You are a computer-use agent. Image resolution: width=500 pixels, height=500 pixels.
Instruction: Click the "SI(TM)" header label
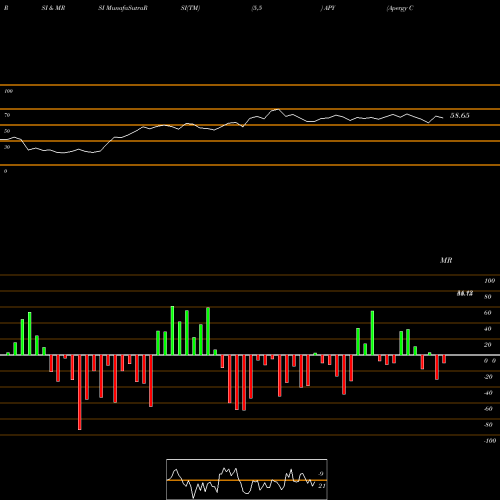click(190, 8)
